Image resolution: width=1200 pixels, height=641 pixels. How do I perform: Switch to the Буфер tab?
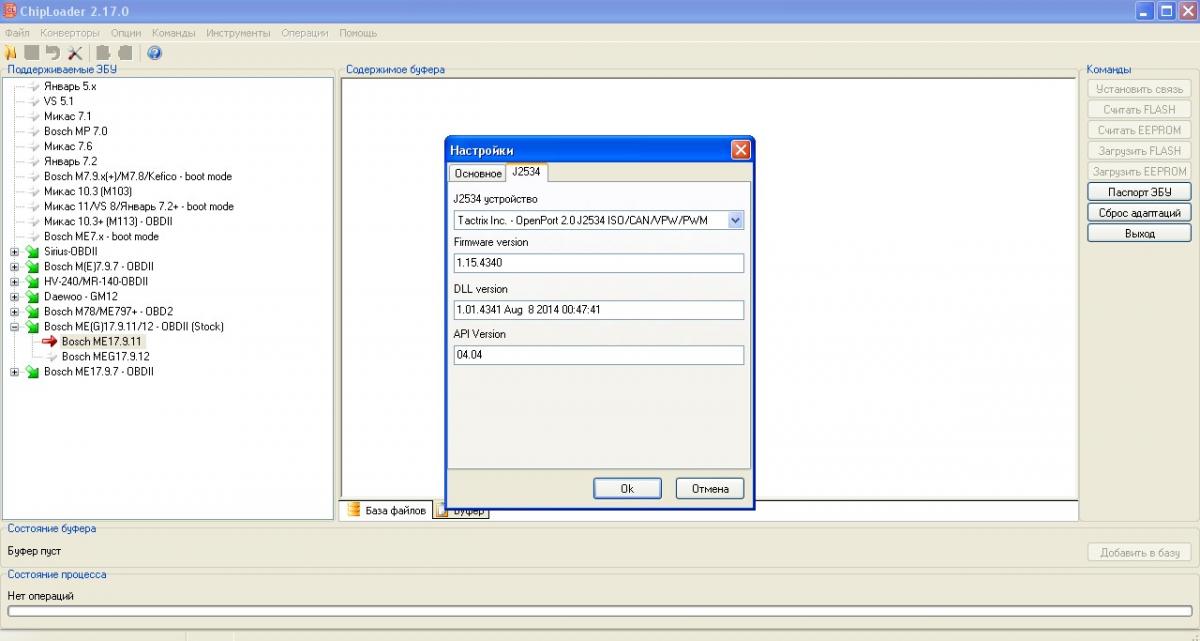pyautogui.click(x=461, y=510)
